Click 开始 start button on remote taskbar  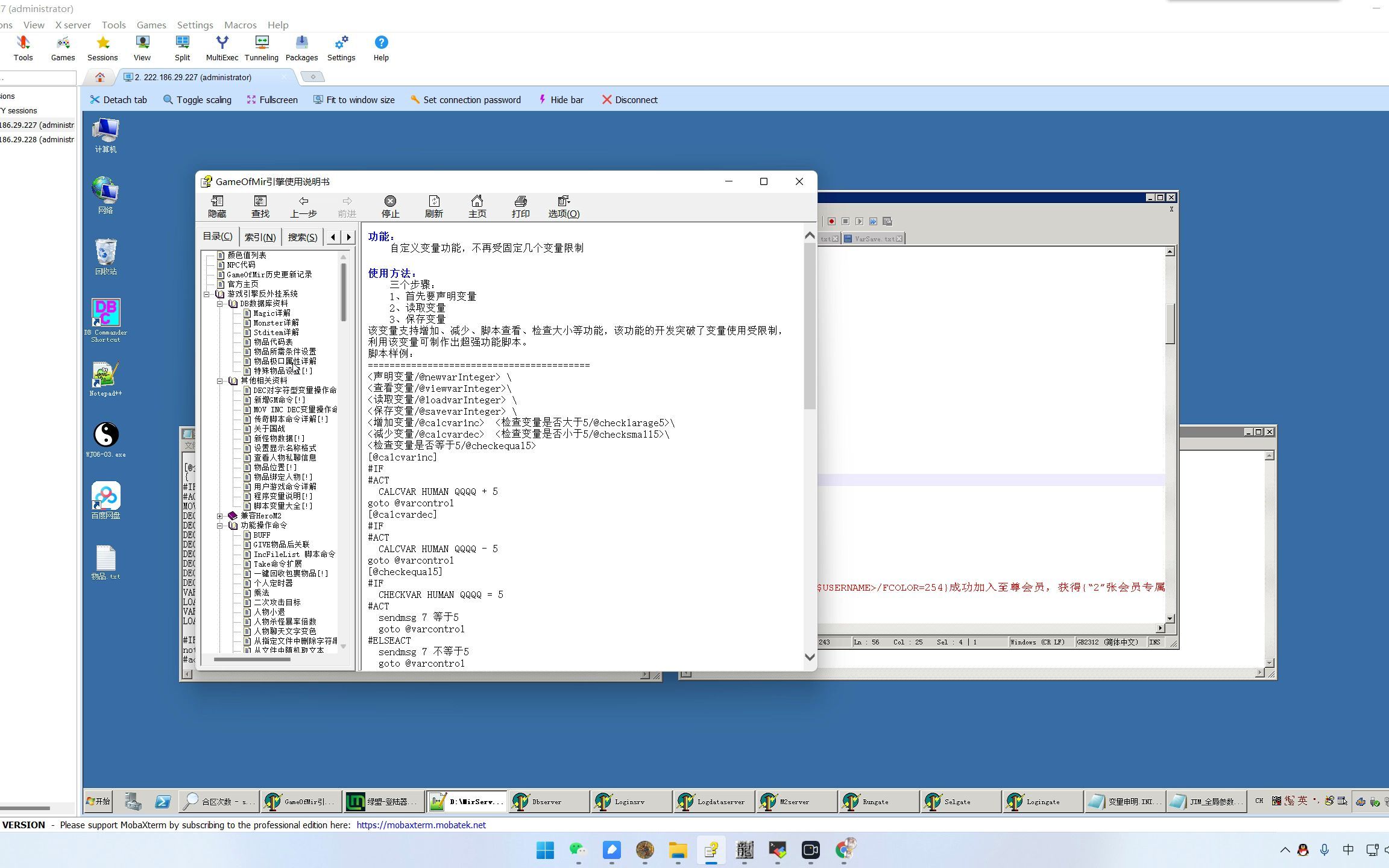(98, 801)
